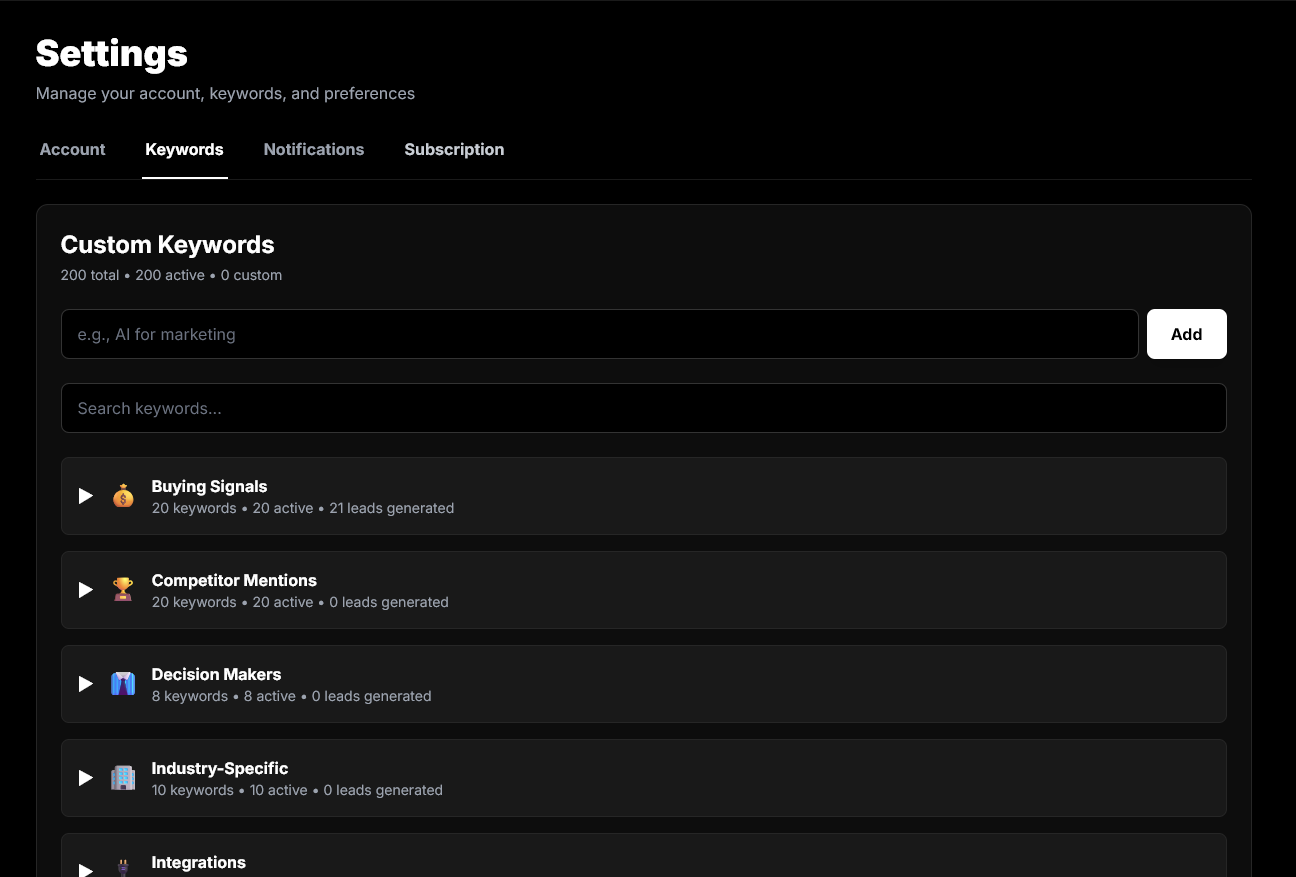Screen dimensions: 1296x877
Task: Click the money bag icon for Buying Signals
Action: tap(123, 496)
